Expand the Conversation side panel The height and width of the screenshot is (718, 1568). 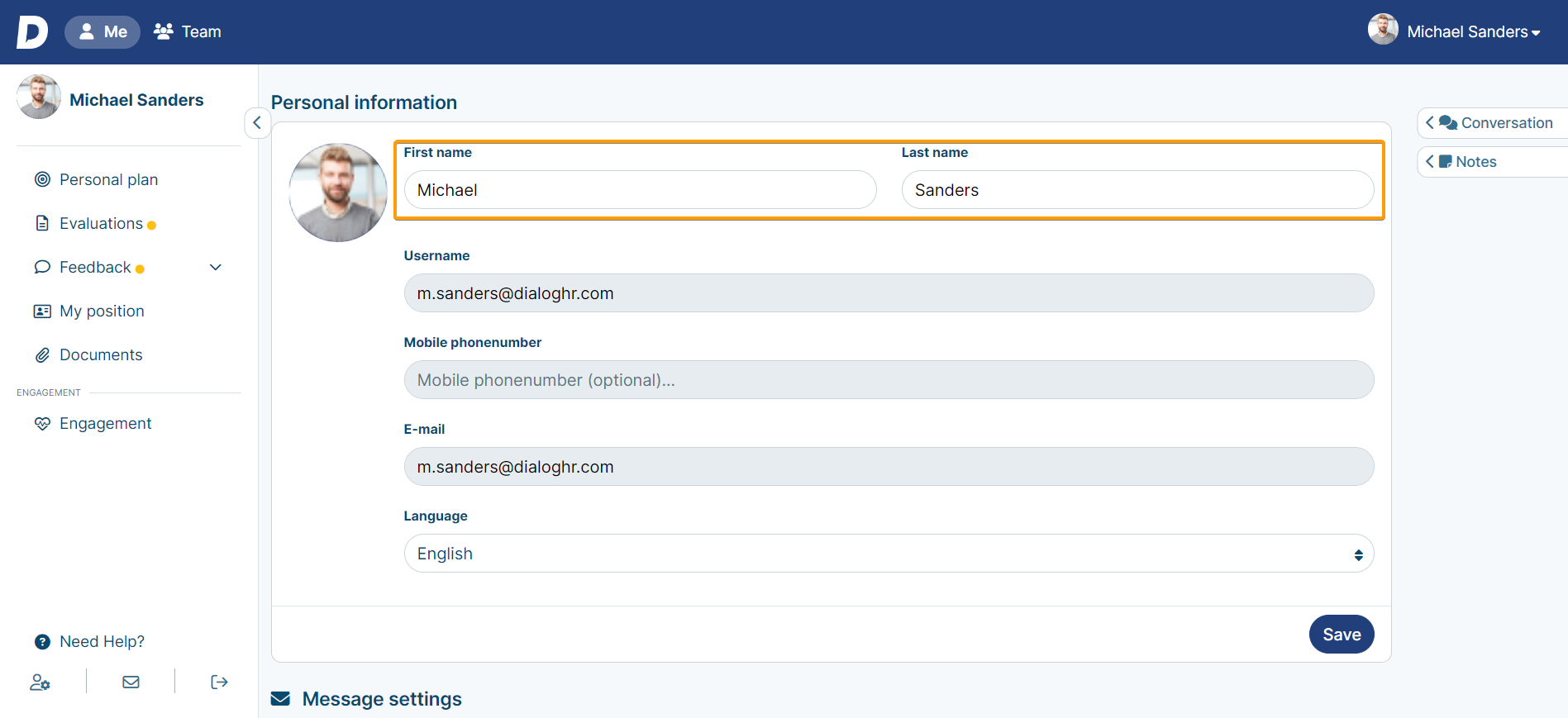click(1492, 122)
